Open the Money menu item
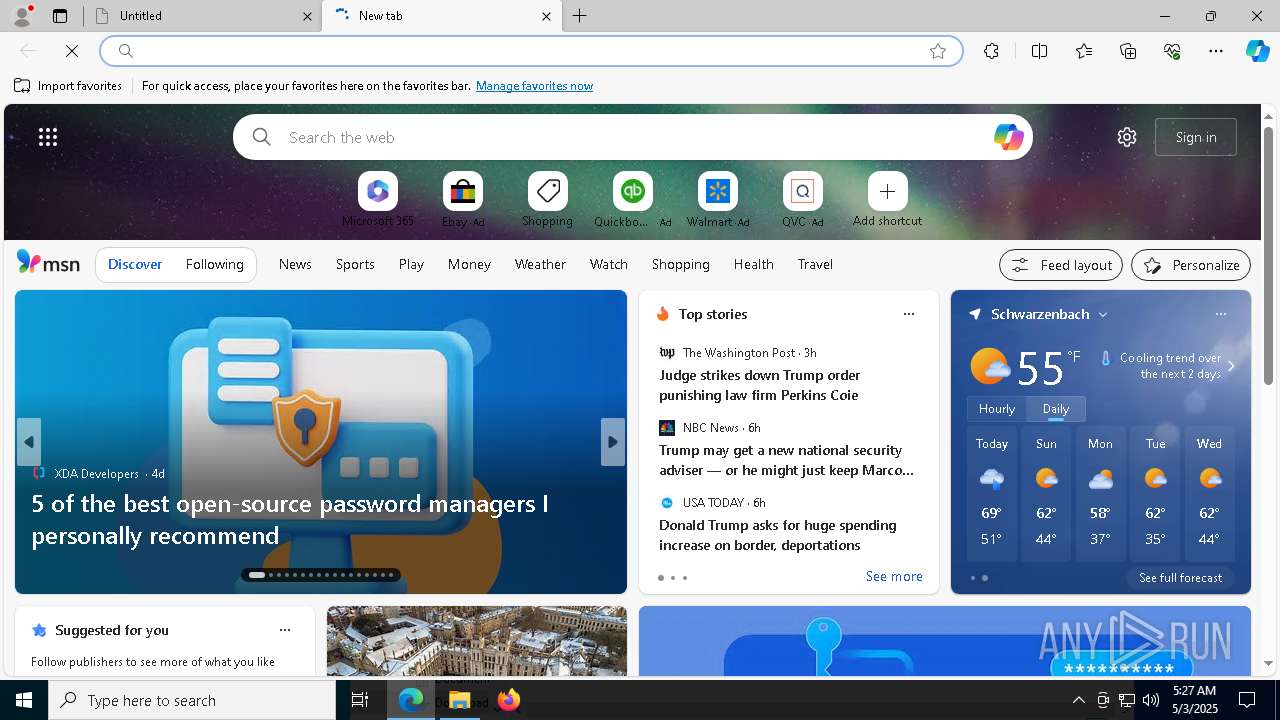 pyautogui.click(x=469, y=264)
